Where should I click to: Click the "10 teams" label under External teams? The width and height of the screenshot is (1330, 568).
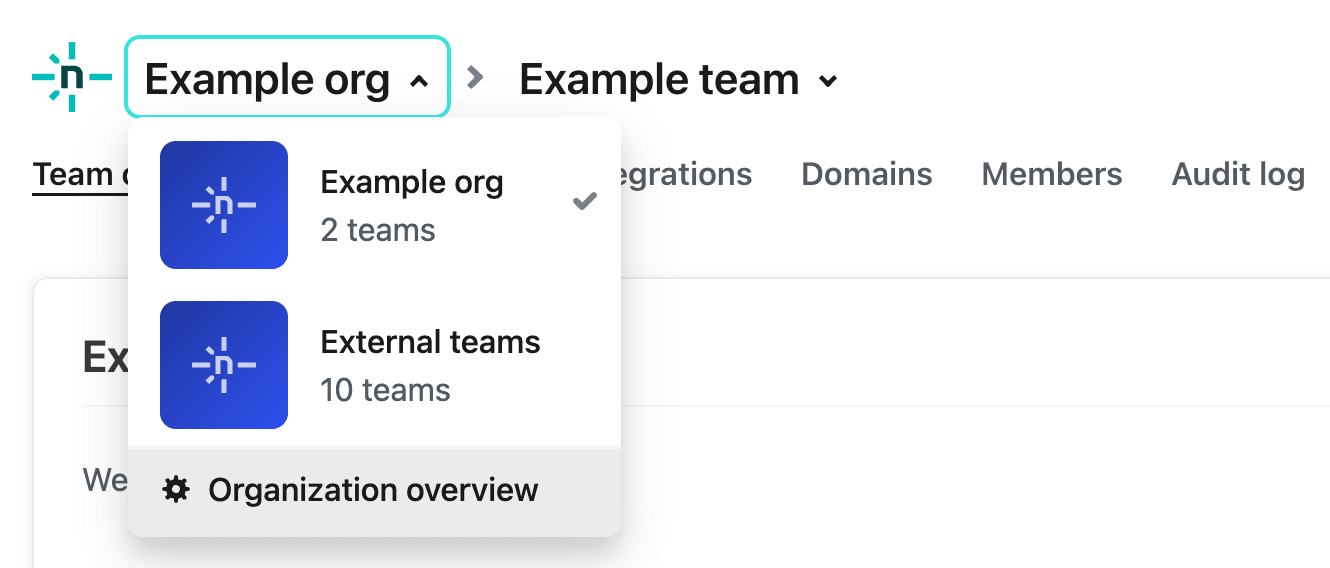tap(385, 390)
